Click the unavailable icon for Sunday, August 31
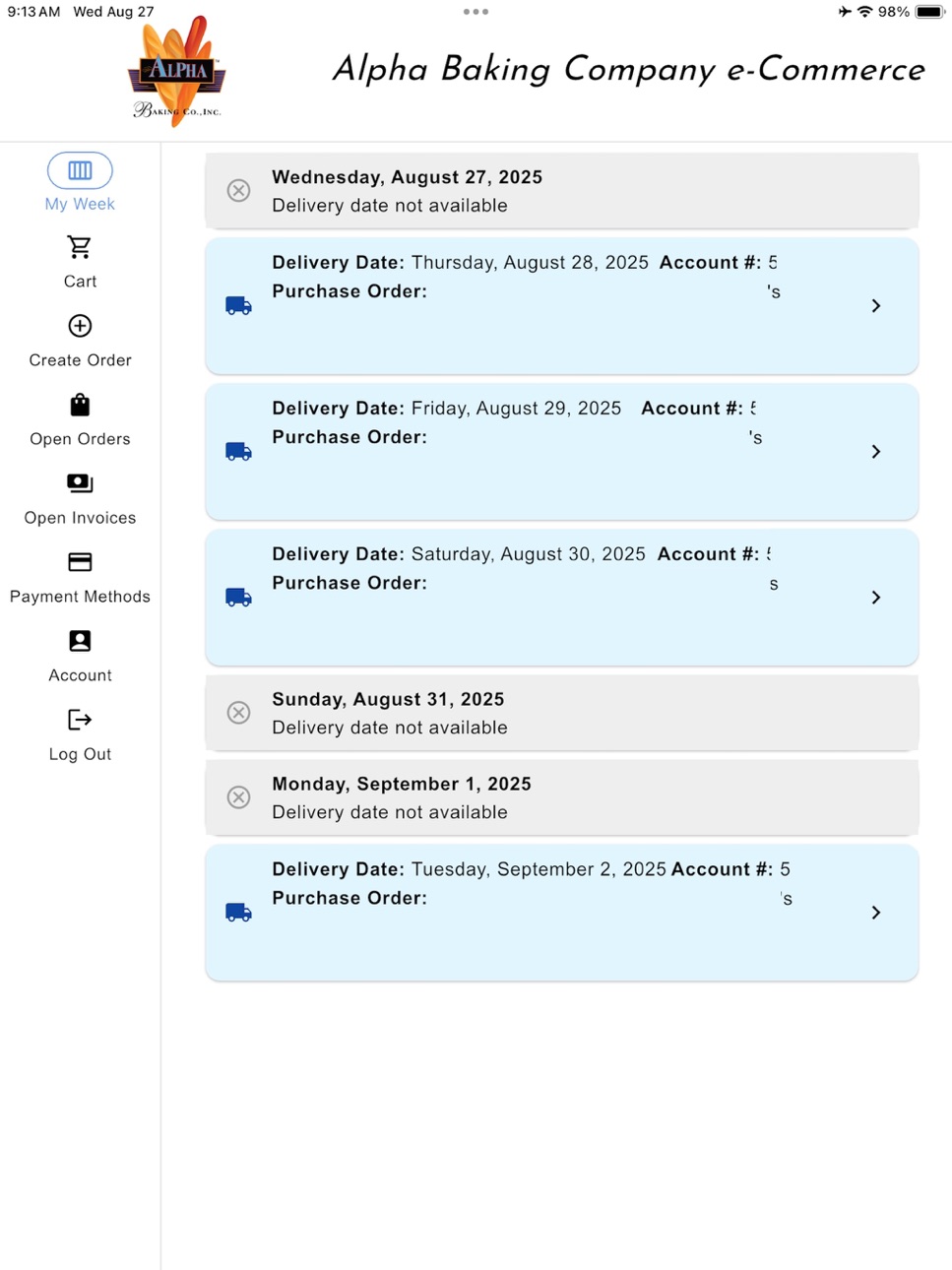 238,712
